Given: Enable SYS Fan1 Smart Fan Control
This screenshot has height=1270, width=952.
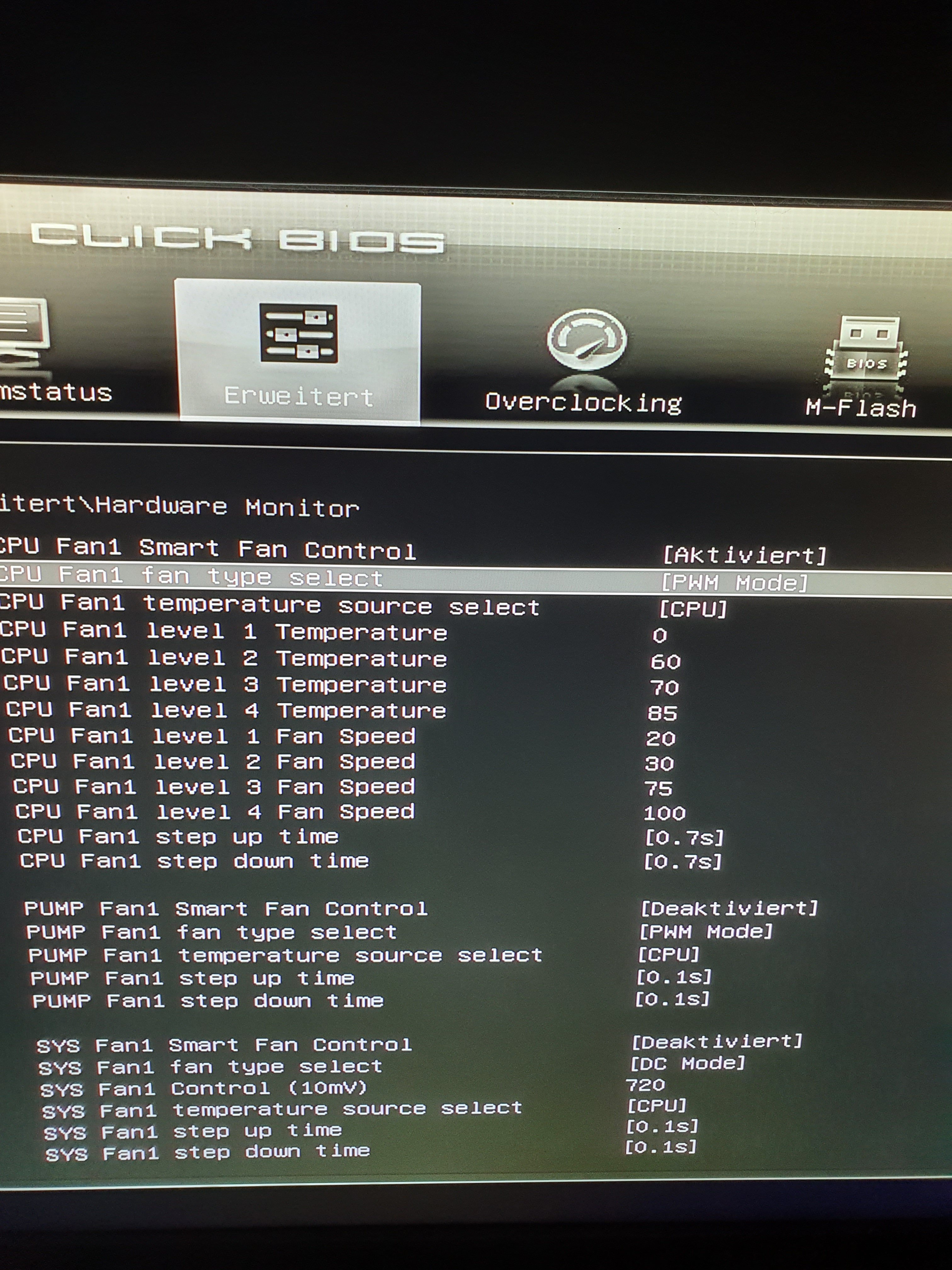Looking at the screenshot, I should tap(717, 1042).
